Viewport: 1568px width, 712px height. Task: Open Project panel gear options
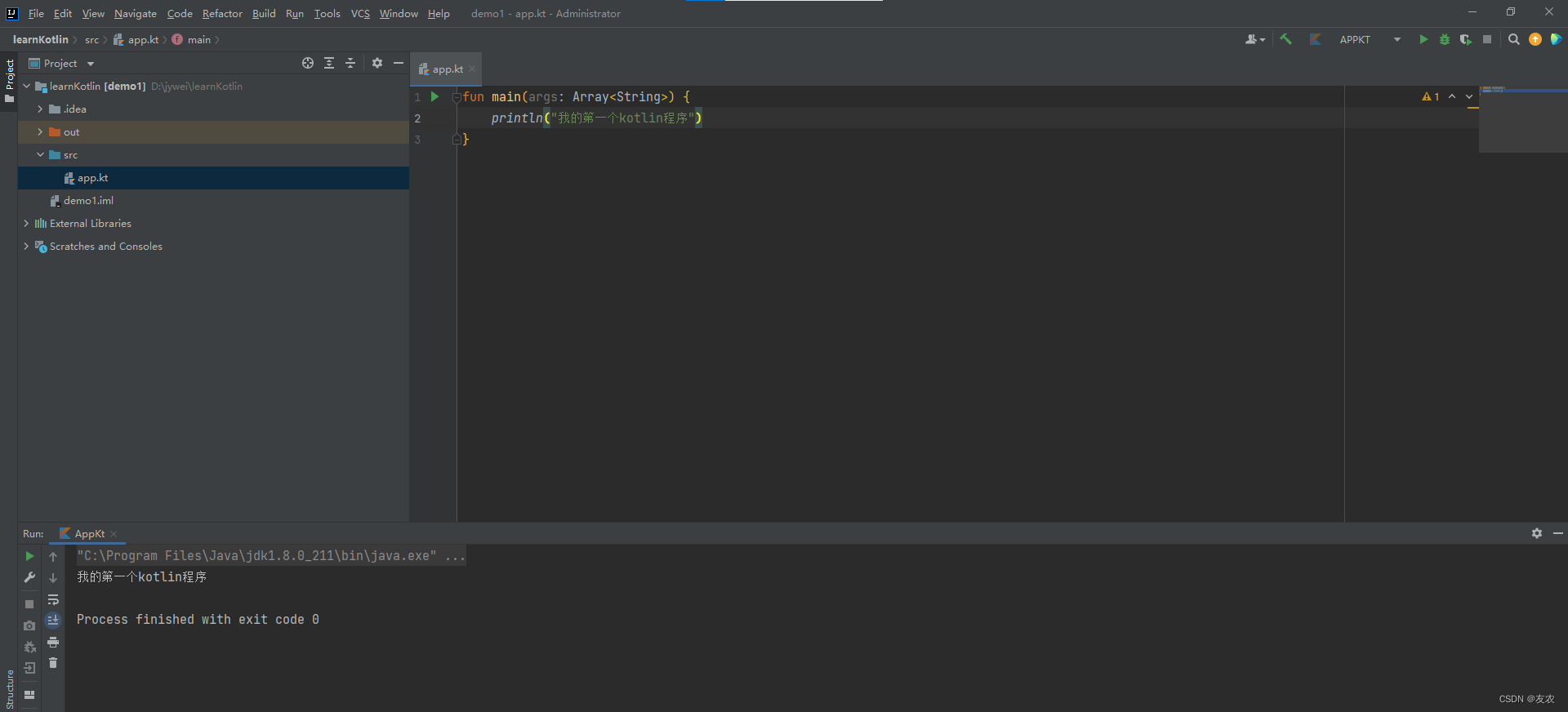coord(377,63)
